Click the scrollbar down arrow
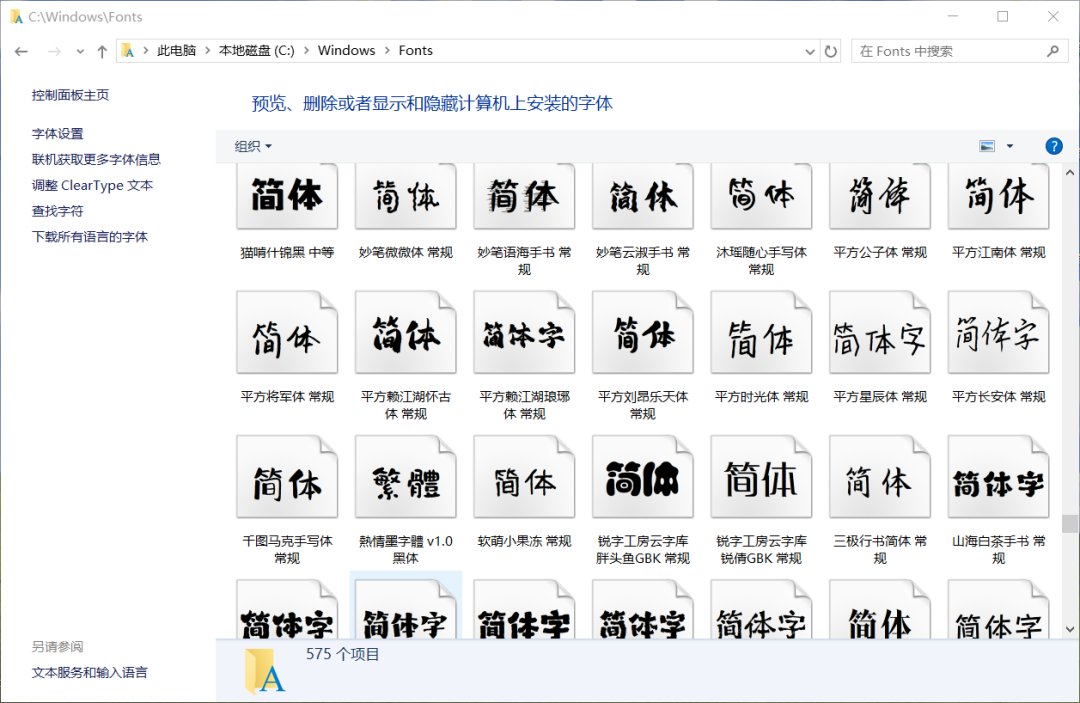 [1070, 629]
